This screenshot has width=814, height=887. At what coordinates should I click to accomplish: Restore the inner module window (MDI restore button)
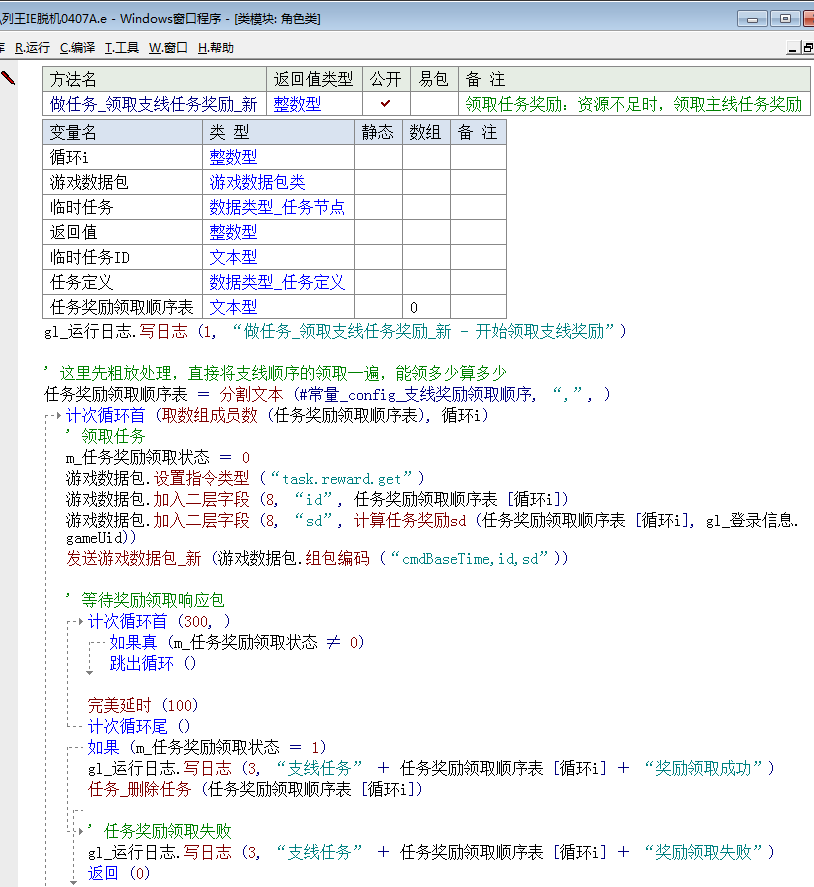806,47
